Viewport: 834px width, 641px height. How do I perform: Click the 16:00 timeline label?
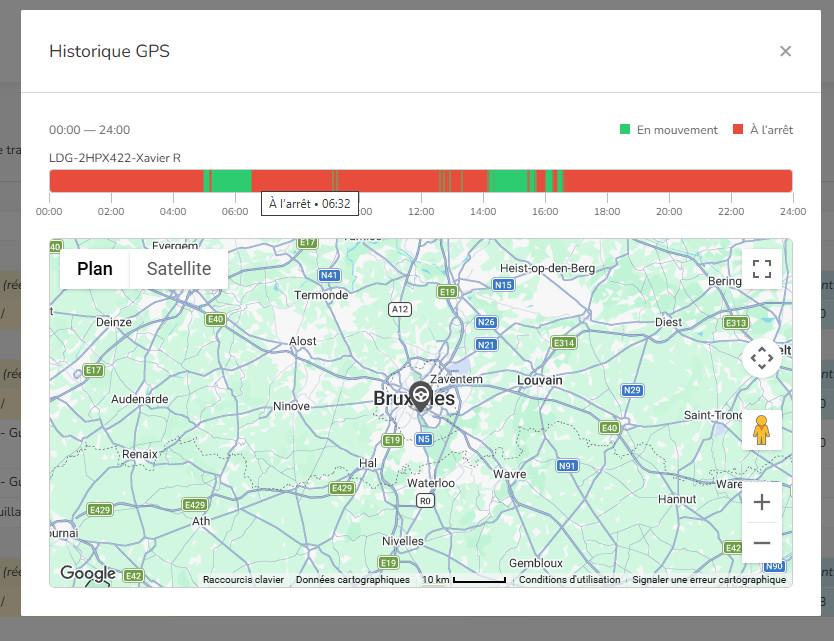pos(545,211)
